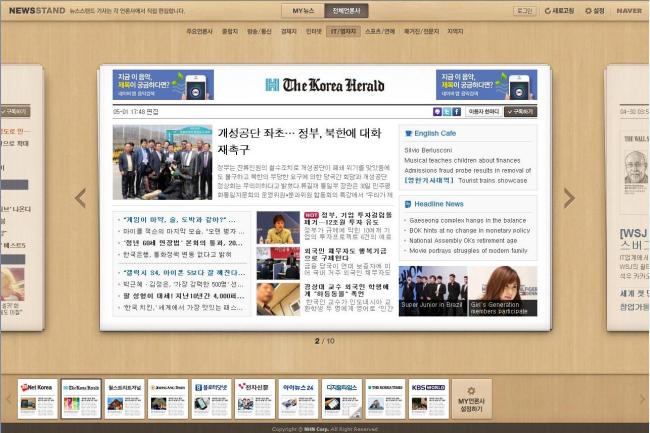Select The Korea Times thumbnail
Image resolution: width=650 pixels, height=433 pixels.
click(x=385, y=399)
